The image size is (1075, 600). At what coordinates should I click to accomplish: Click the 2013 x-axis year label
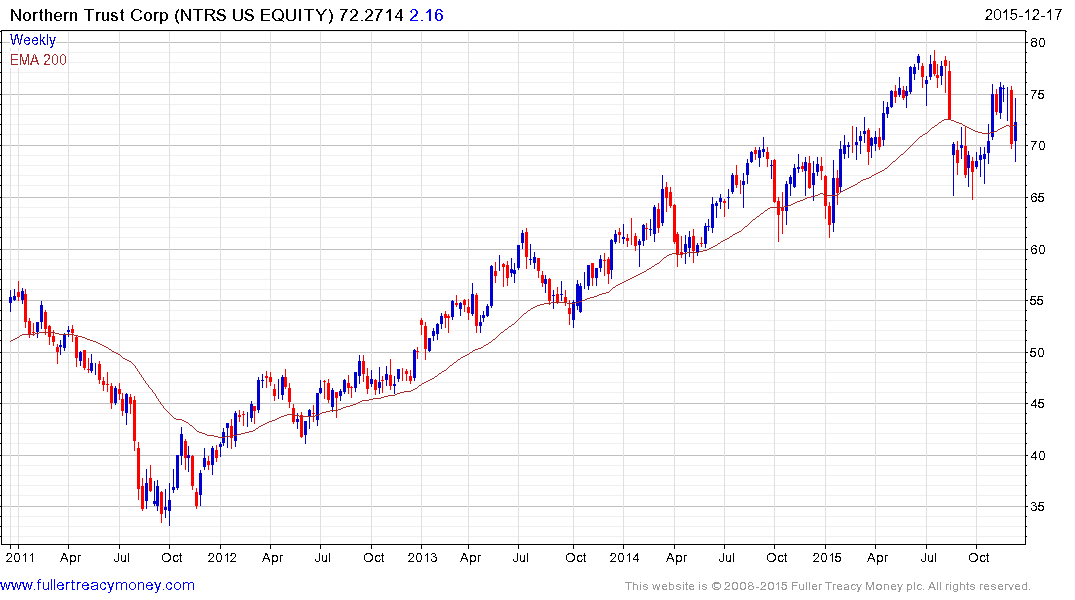point(422,557)
